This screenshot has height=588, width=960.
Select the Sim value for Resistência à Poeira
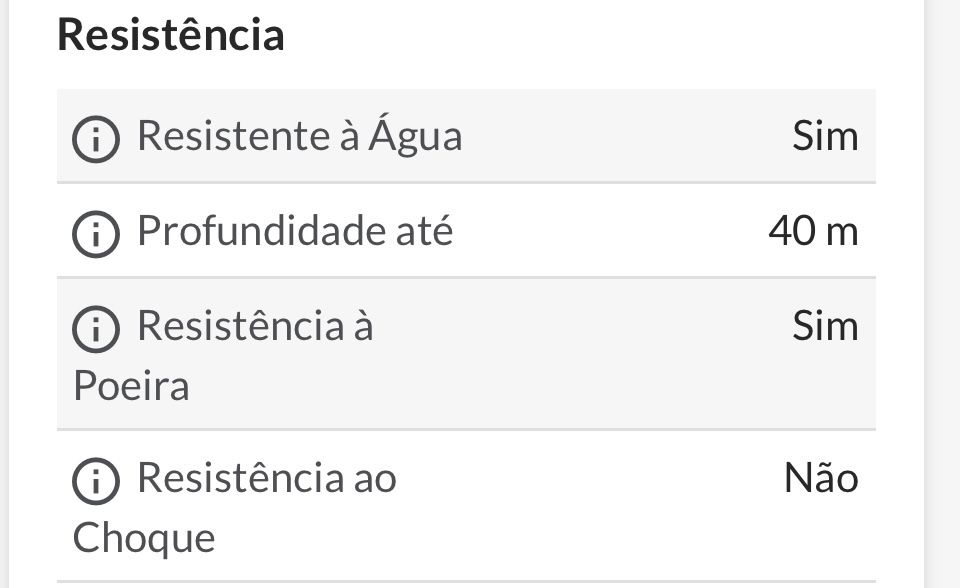(x=825, y=326)
